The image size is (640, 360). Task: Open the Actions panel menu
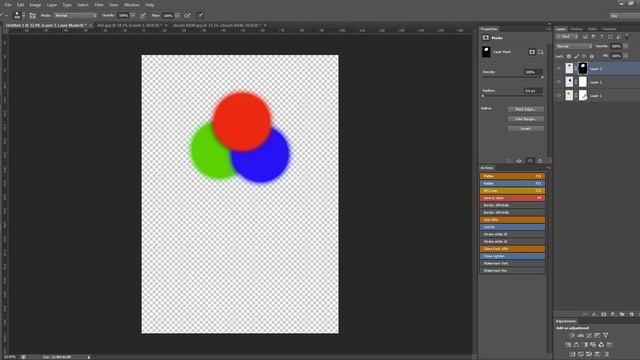(548, 168)
